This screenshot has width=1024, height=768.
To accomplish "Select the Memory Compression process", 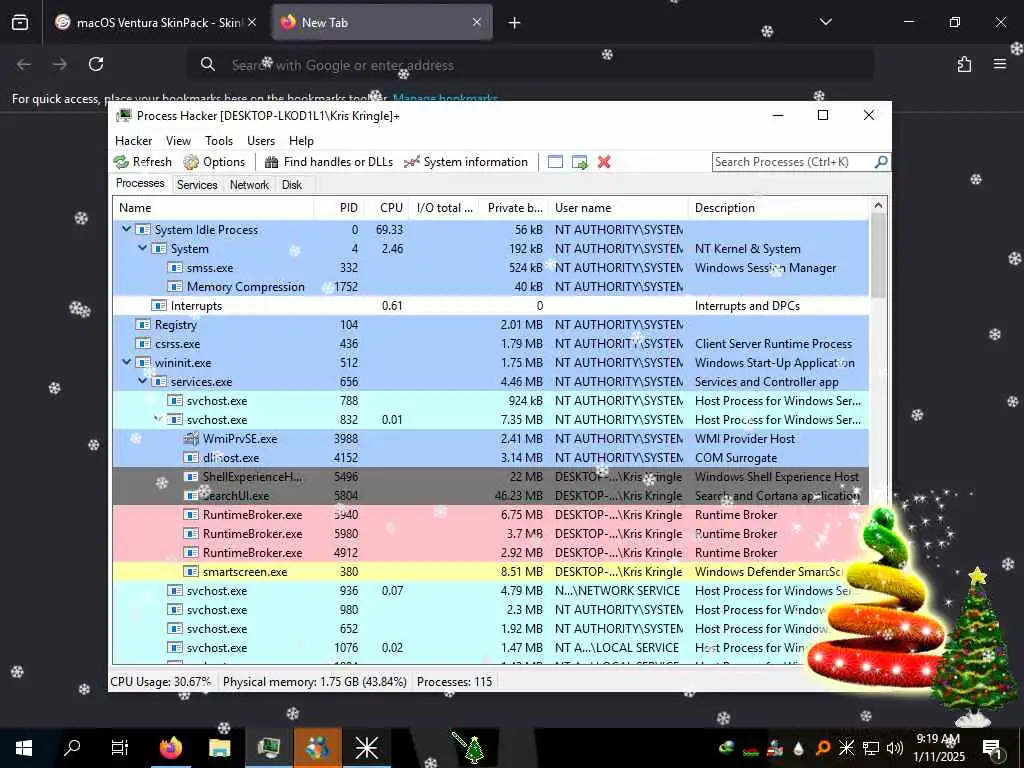I will click(490, 287).
